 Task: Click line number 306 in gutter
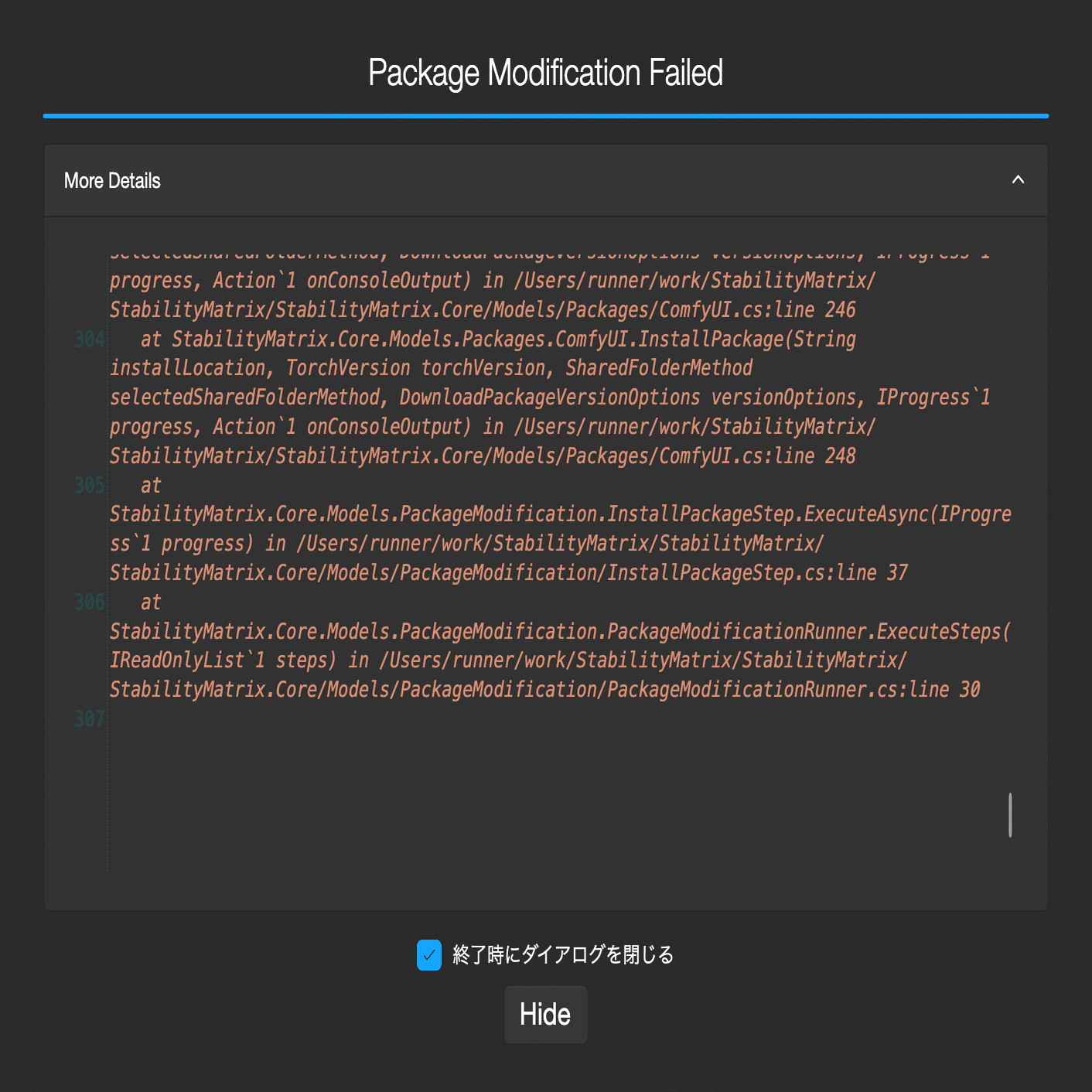tap(90, 602)
